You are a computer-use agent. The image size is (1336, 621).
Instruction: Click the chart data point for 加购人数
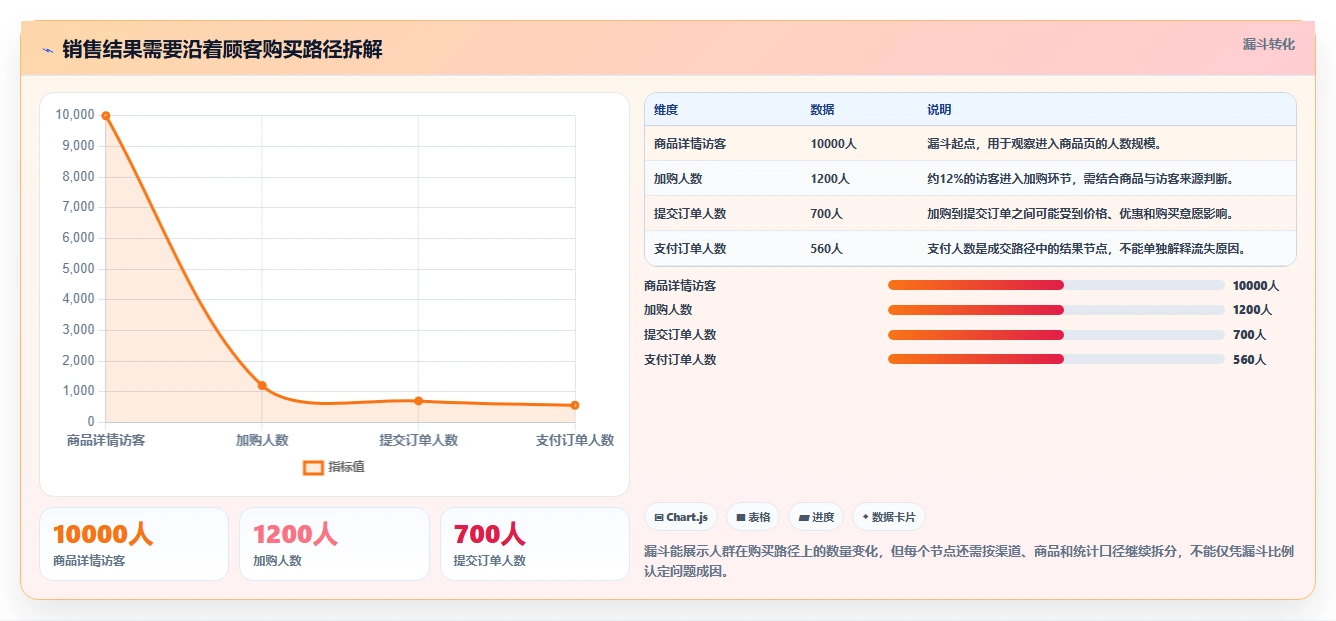point(262,385)
